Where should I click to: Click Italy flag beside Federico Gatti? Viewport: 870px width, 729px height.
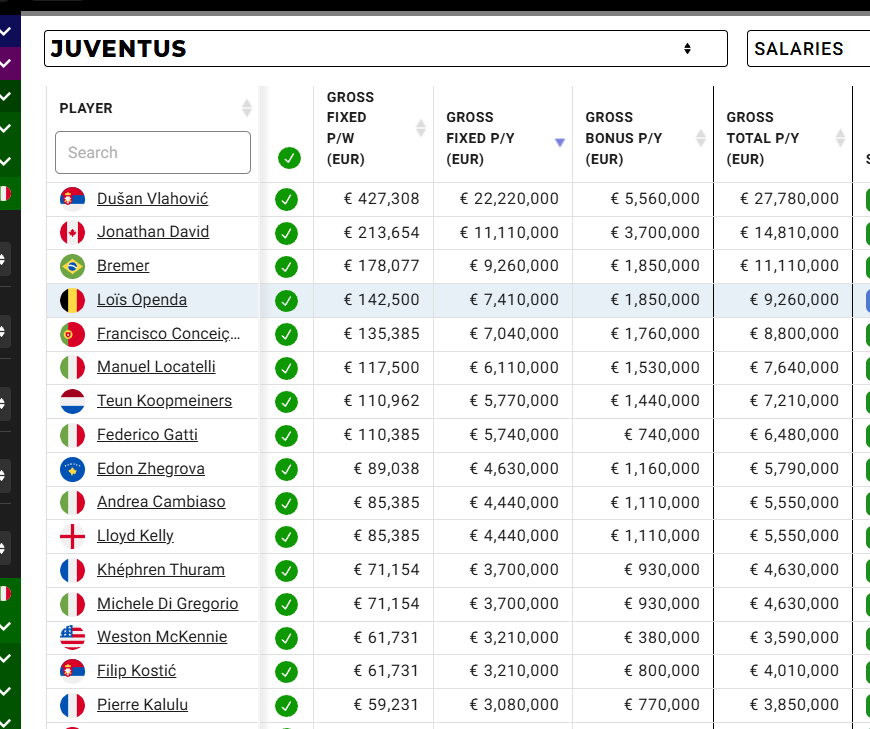73,435
